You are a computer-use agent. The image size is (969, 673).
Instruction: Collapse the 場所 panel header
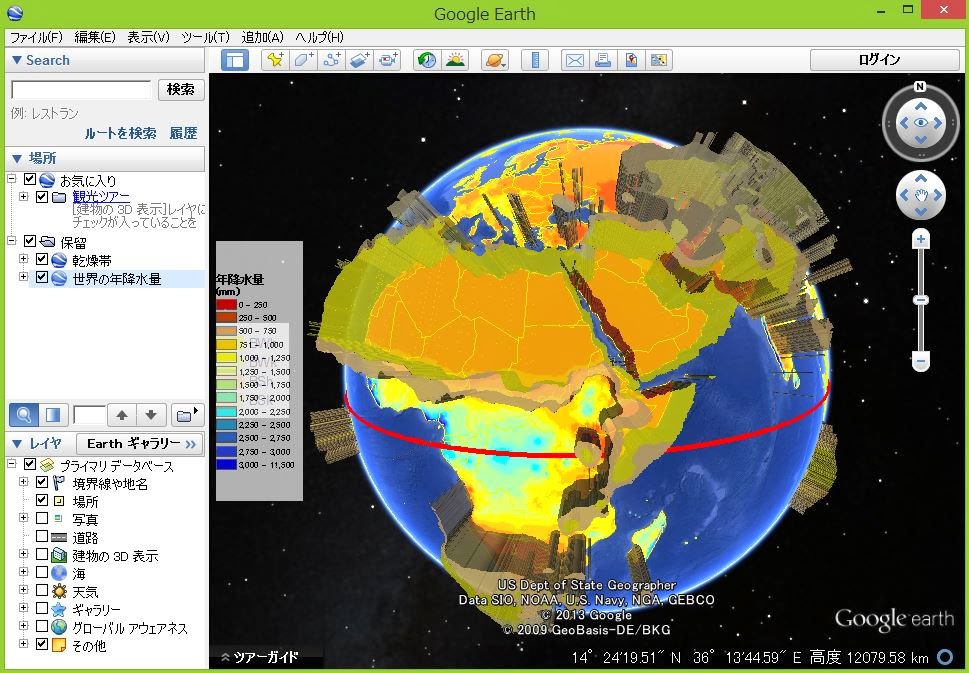(104, 158)
